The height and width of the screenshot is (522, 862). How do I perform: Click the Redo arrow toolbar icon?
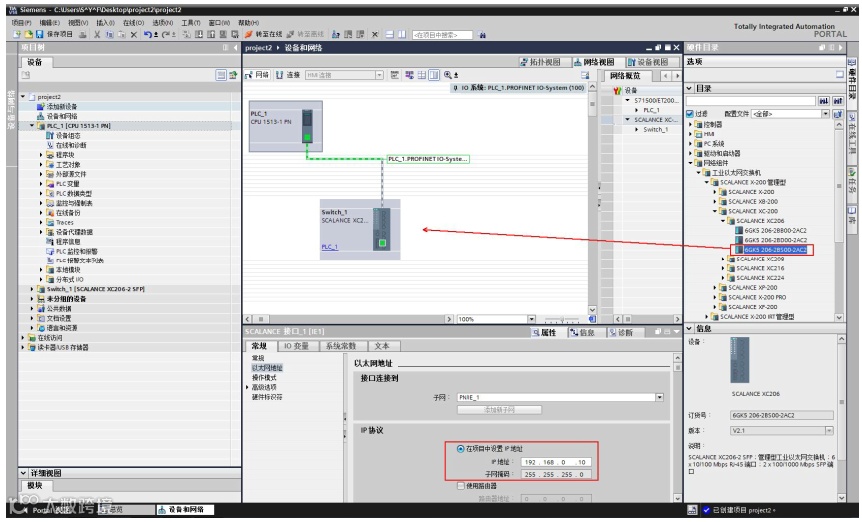tap(167, 34)
